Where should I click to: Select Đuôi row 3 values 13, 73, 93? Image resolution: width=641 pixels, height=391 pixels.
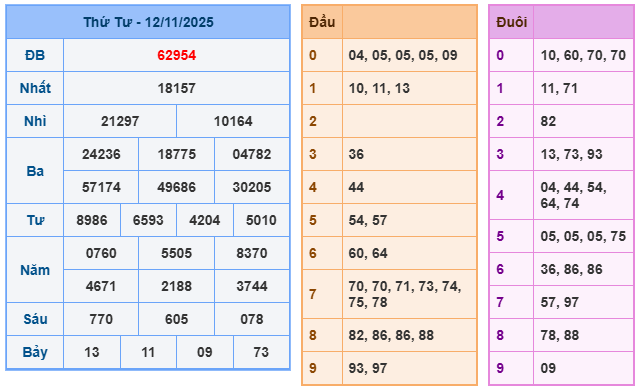pyautogui.click(x=572, y=154)
